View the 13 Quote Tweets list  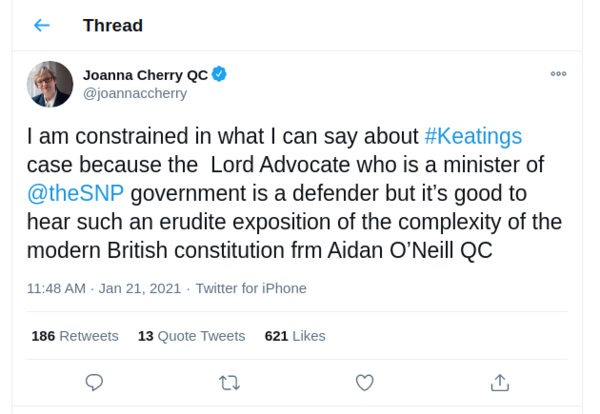[191, 336]
